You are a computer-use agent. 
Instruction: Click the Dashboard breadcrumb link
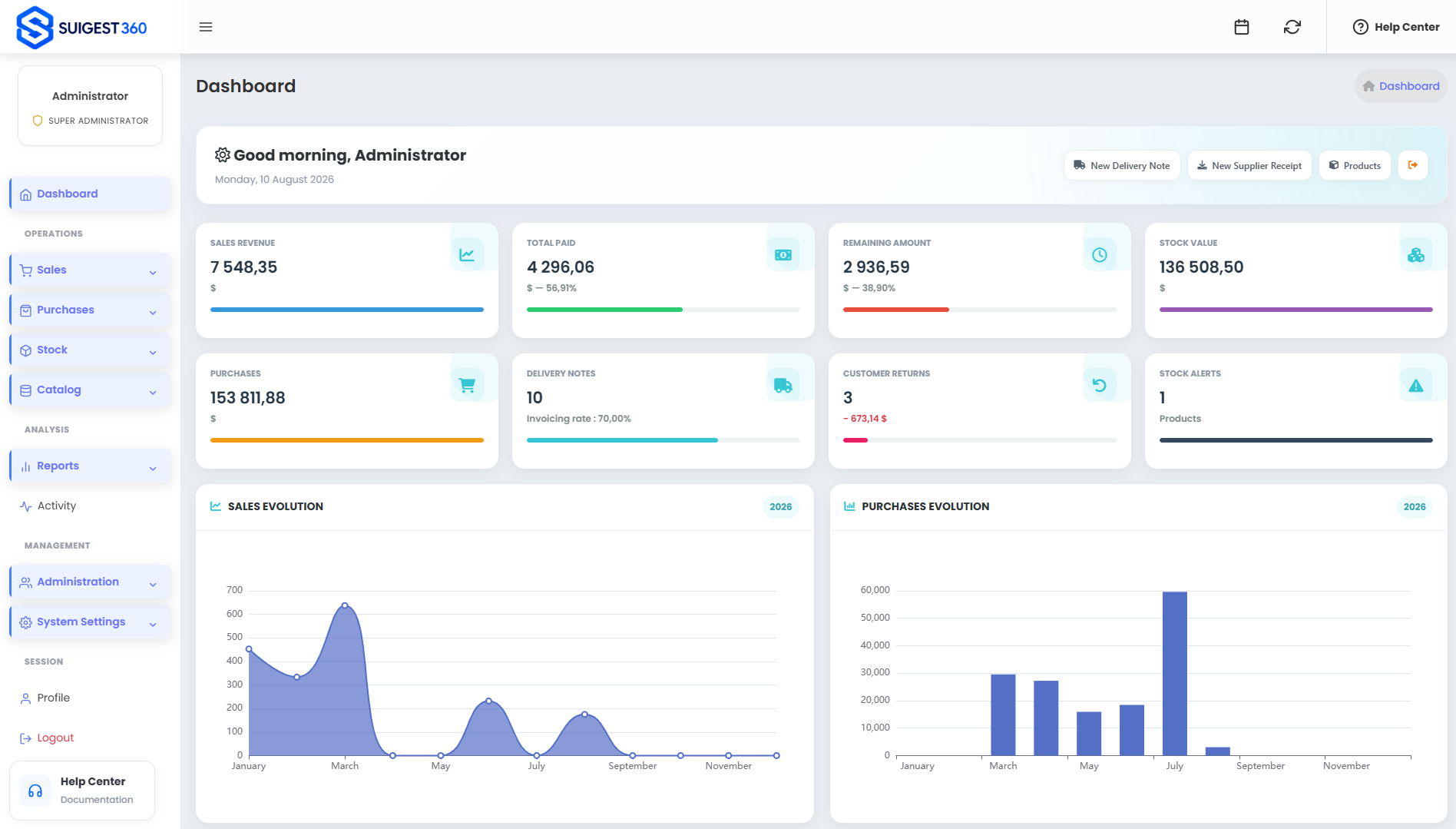coord(1409,86)
